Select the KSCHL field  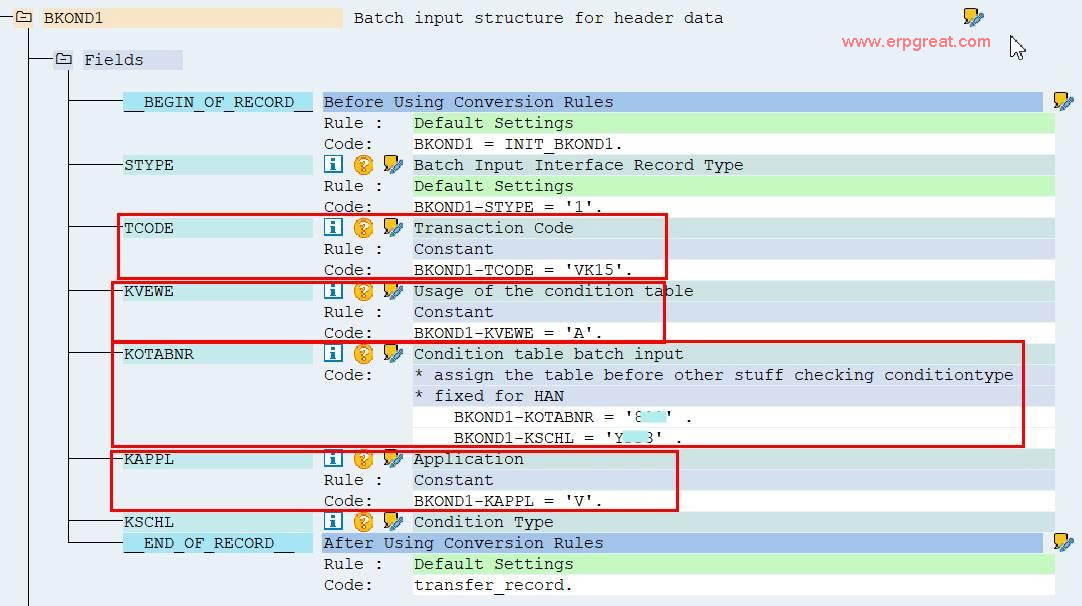(218, 522)
